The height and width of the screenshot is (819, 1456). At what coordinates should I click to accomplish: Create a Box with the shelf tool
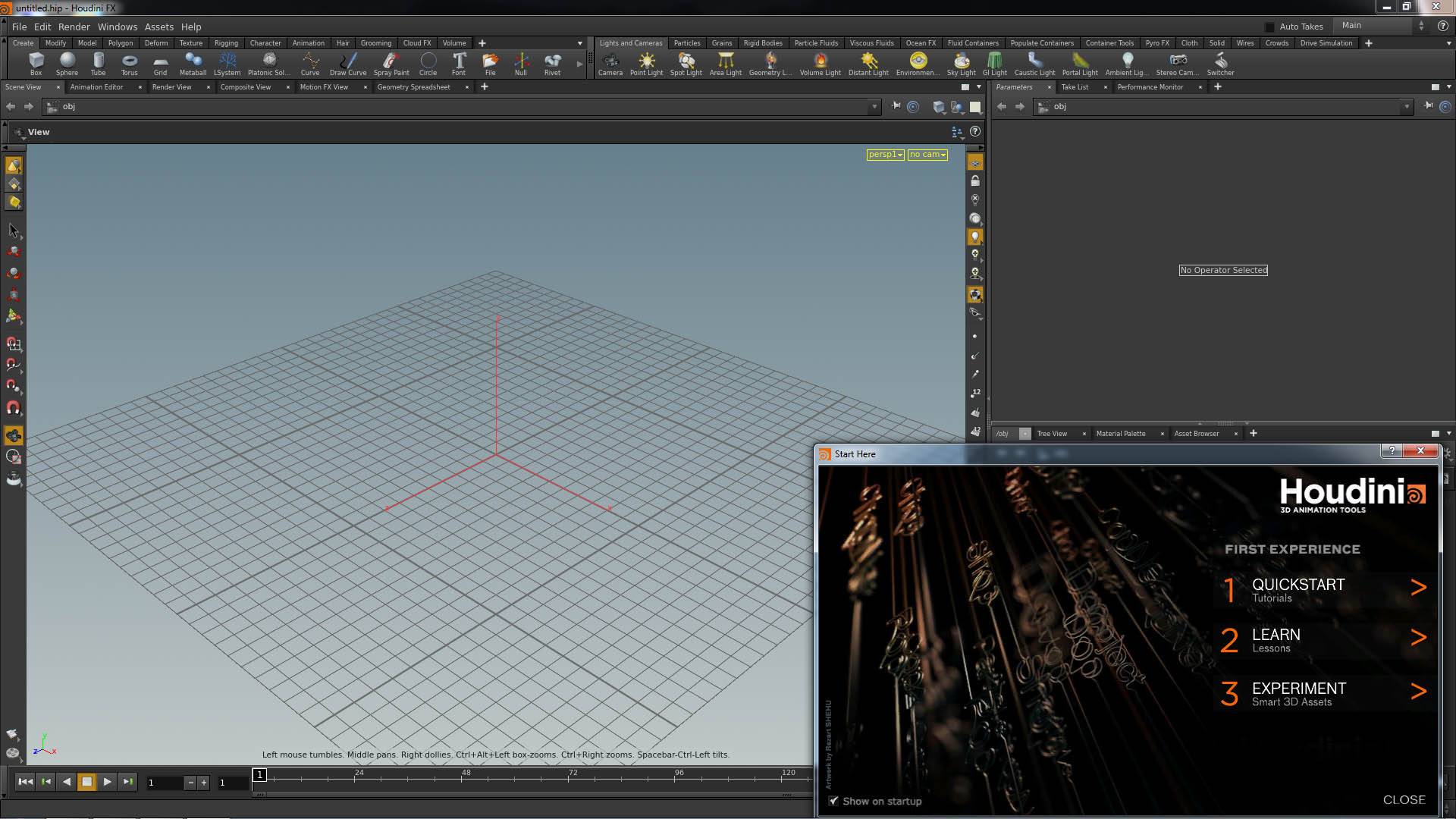(x=36, y=64)
